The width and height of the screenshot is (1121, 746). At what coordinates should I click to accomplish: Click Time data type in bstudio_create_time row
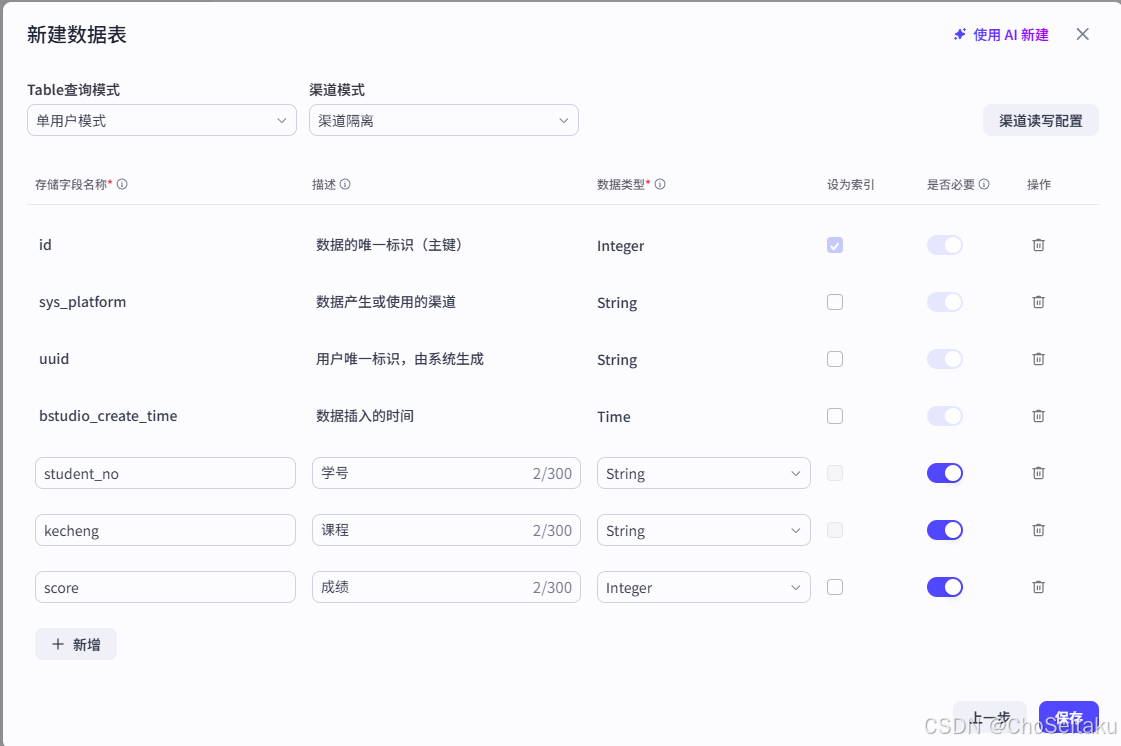613,417
